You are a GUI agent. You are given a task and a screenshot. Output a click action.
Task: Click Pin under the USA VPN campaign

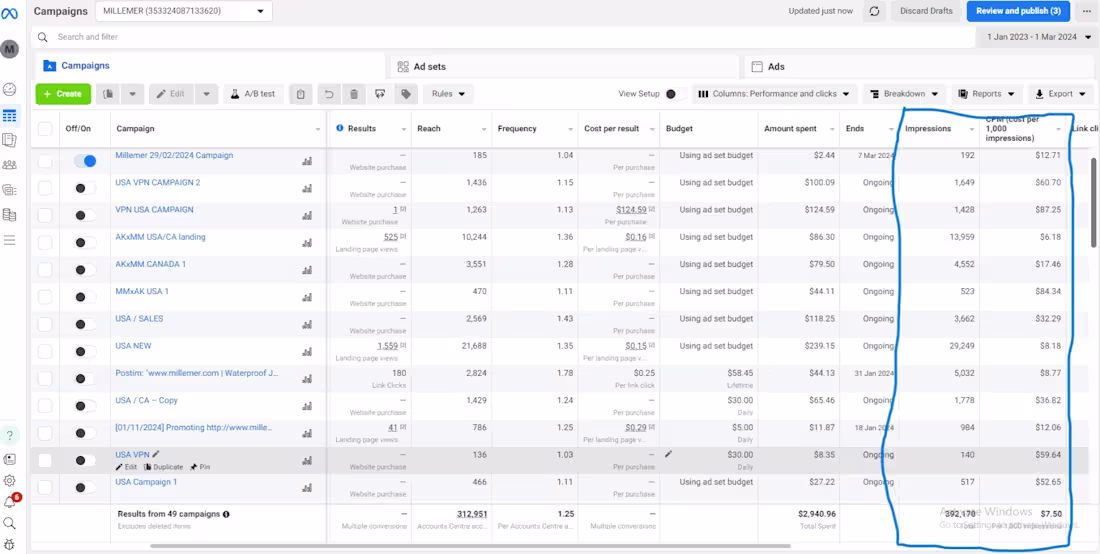[199, 467]
